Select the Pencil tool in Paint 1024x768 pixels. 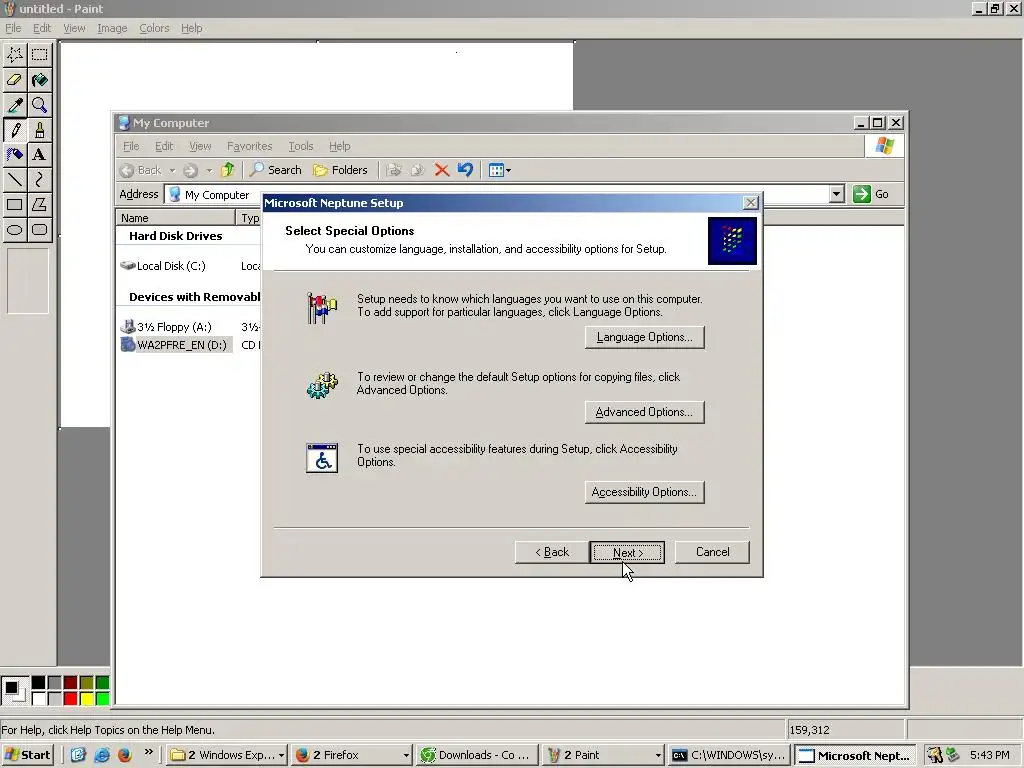(x=15, y=130)
